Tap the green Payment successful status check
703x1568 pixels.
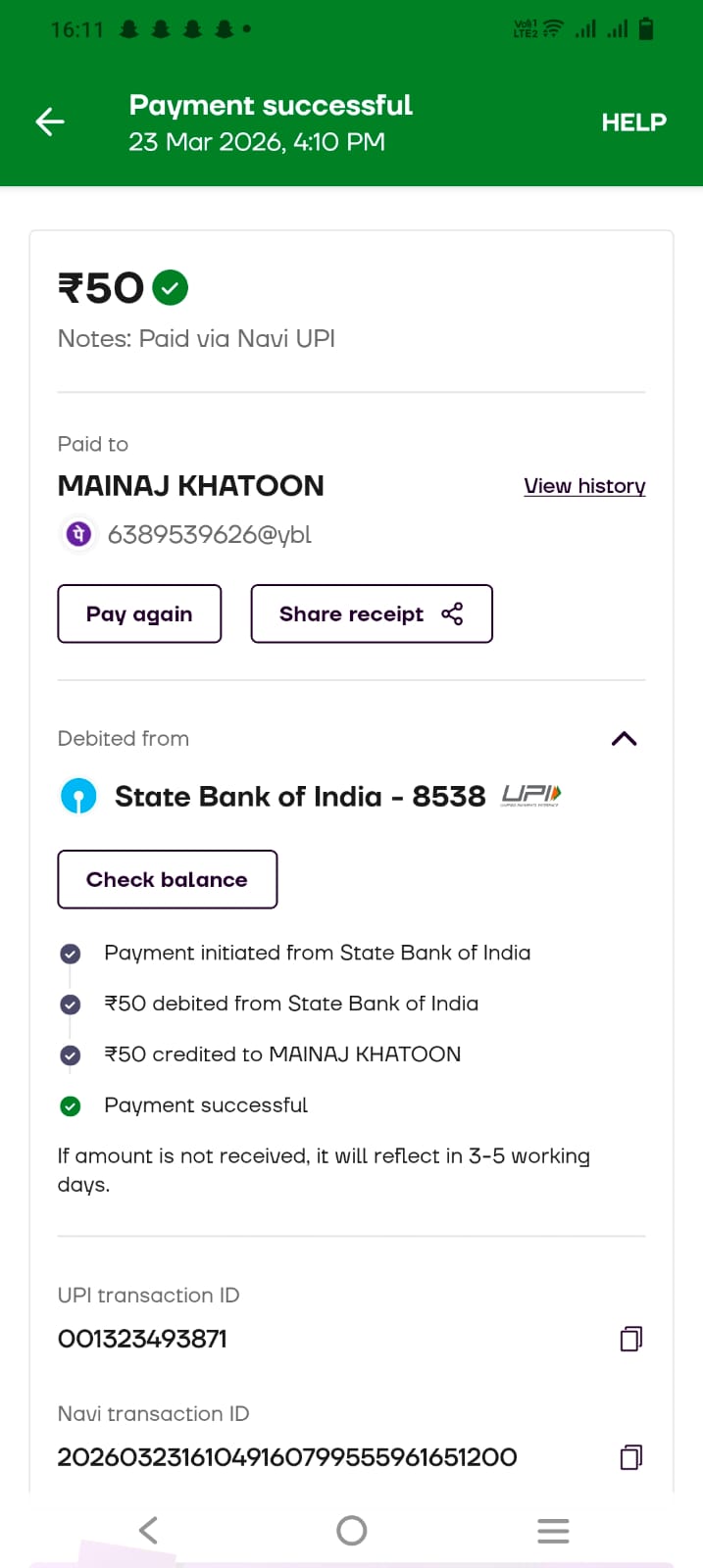point(71,1105)
